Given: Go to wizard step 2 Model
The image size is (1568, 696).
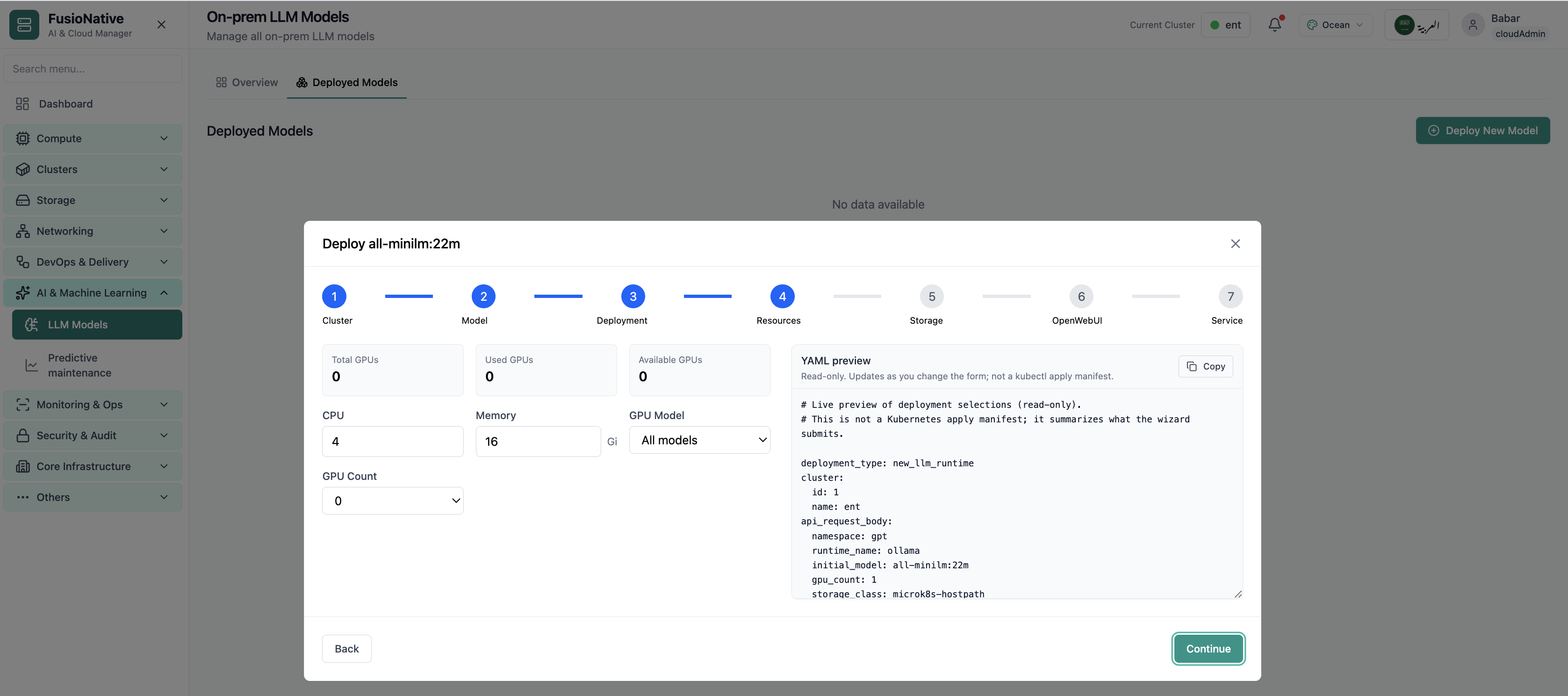Looking at the screenshot, I should (483, 297).
